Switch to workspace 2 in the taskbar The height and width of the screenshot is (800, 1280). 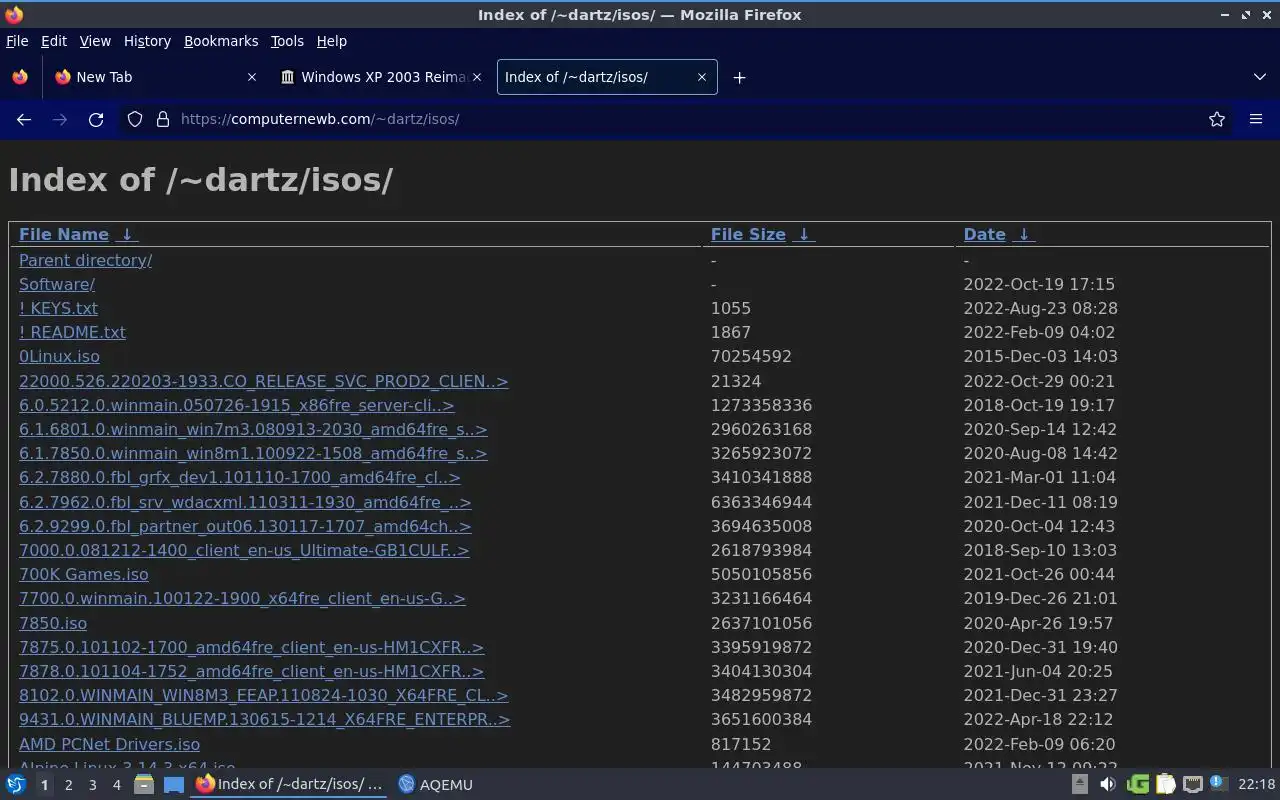pyautogui.click(x=68, y=785)
